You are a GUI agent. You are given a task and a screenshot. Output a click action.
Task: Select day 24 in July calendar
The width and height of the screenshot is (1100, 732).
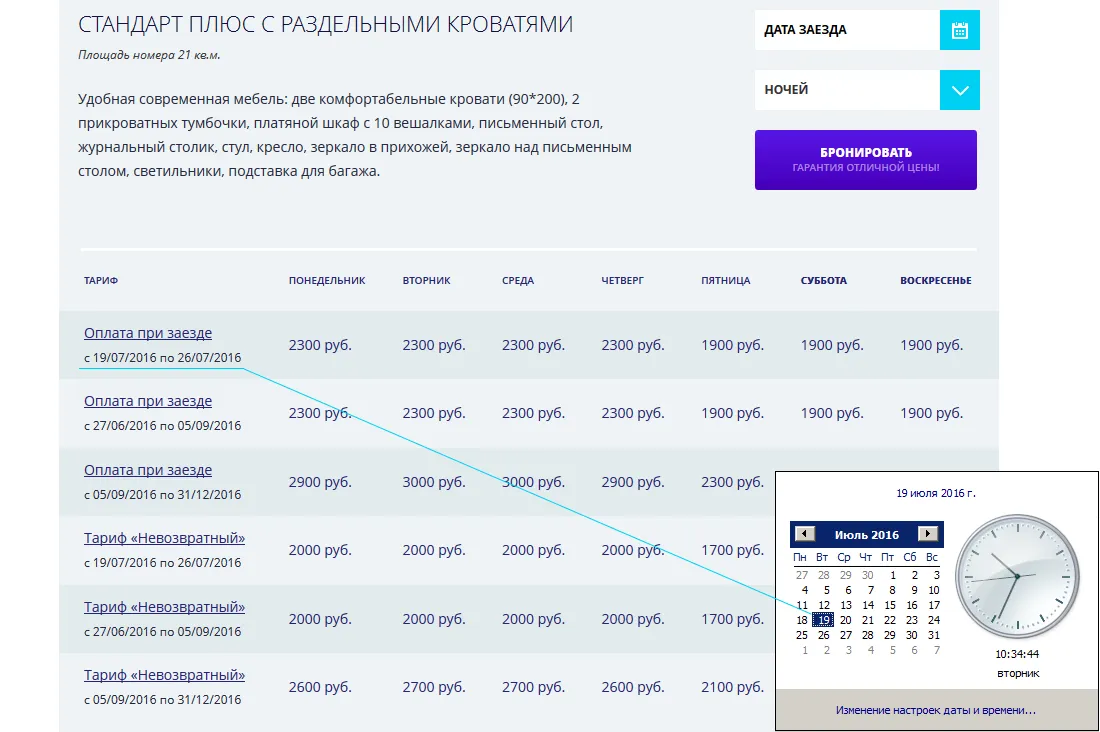(934, 620)
